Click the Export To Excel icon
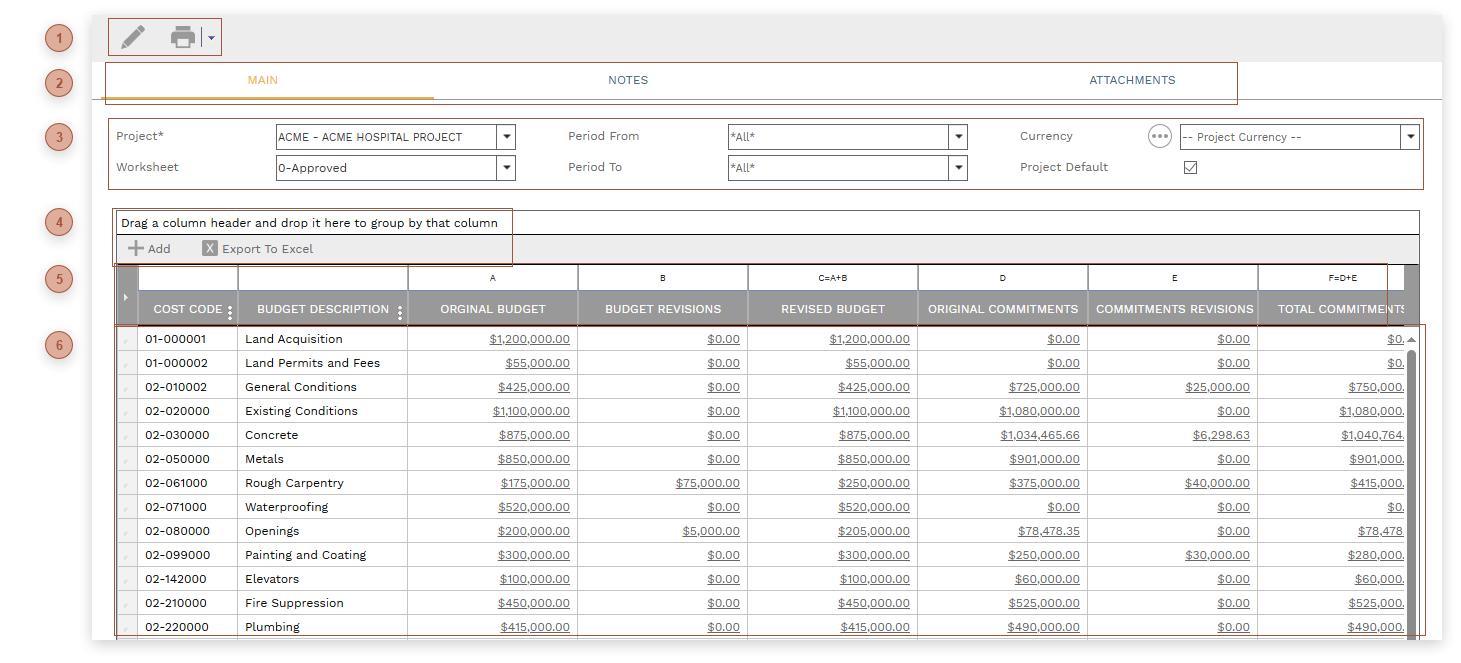Image resolution: width=1461 pixels, height=663 pixels. pos(209,248)
